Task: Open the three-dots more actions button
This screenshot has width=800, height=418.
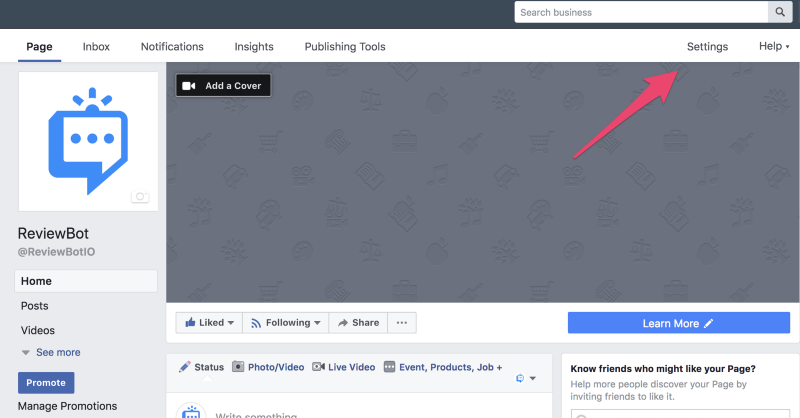Action: pyautogui.click(x=402, y=323)
